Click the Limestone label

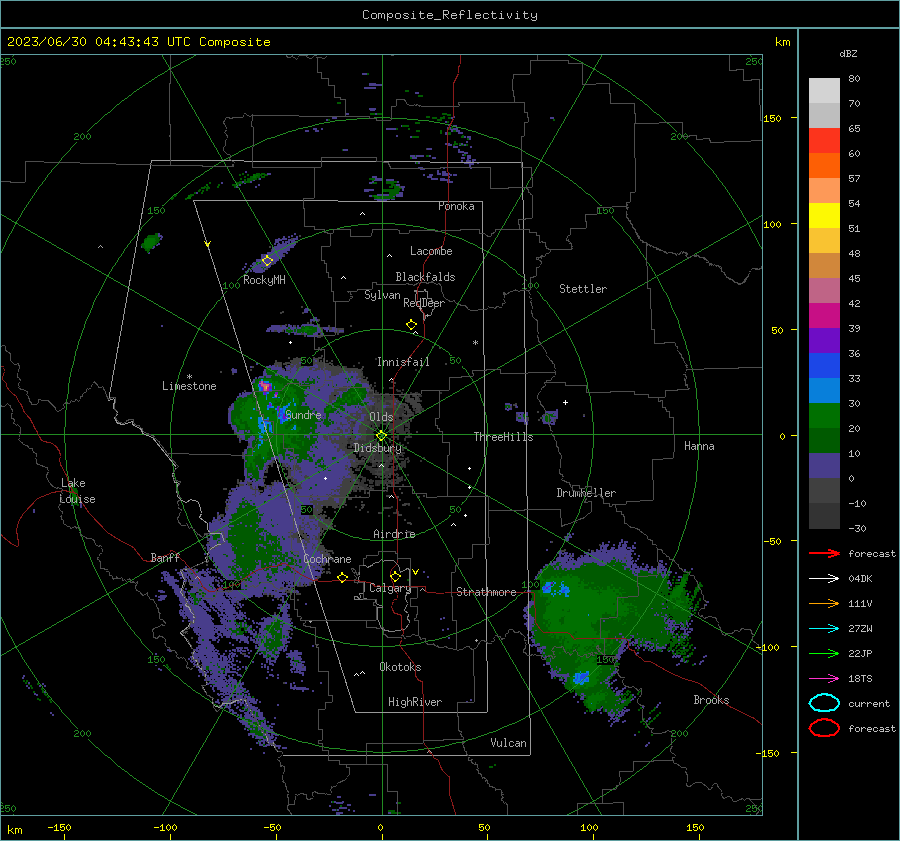coord(189,386)
